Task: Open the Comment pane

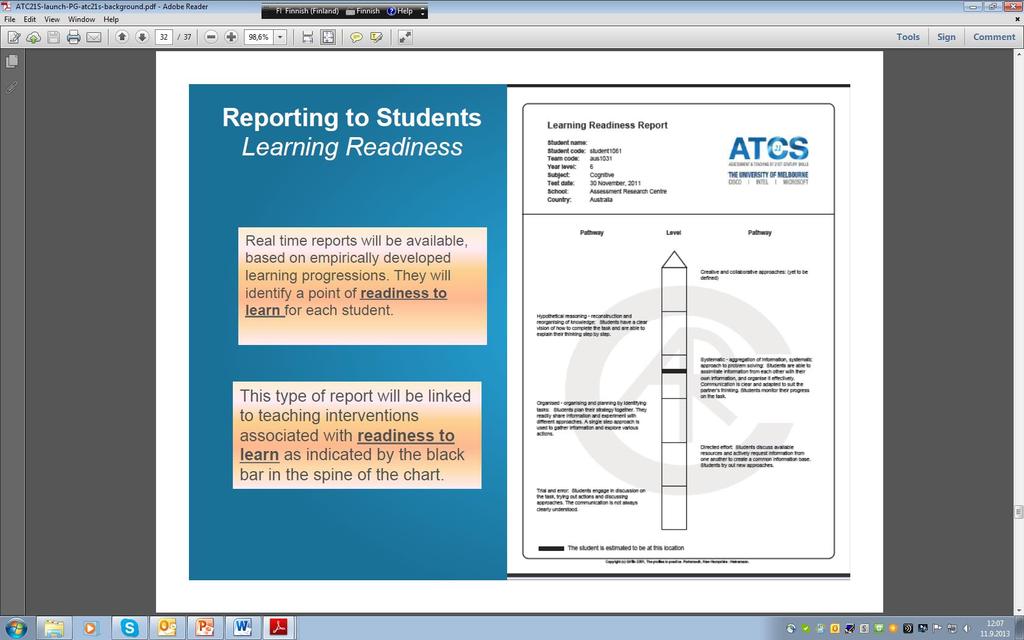Action: [994, 37]
